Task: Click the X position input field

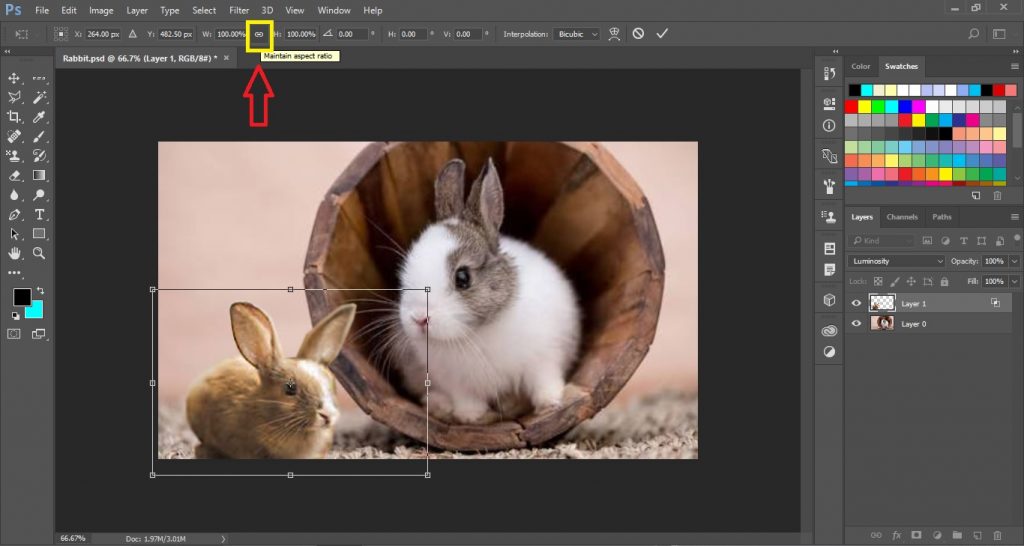Action: 103,34
